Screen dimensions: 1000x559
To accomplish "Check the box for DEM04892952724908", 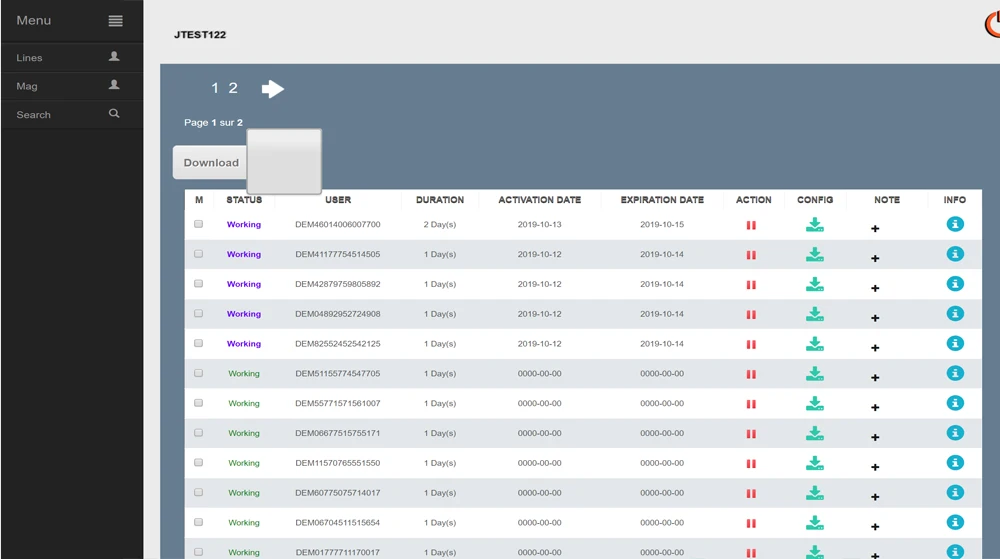I will (x=198, y=314).
